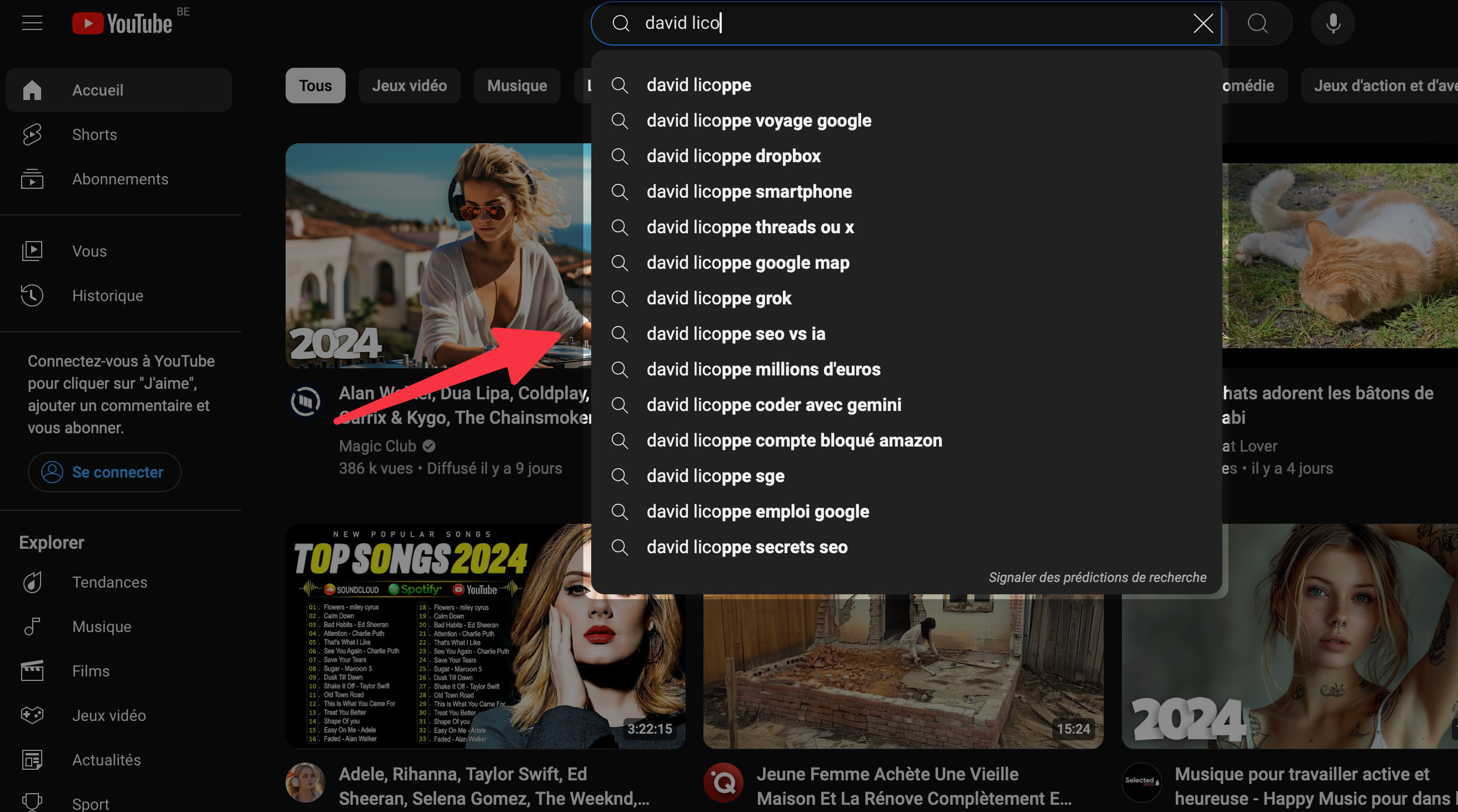Click inside the 'david lico' search field
The height and width of the screenshot is (812, 1458).
(x=906, y=23)
